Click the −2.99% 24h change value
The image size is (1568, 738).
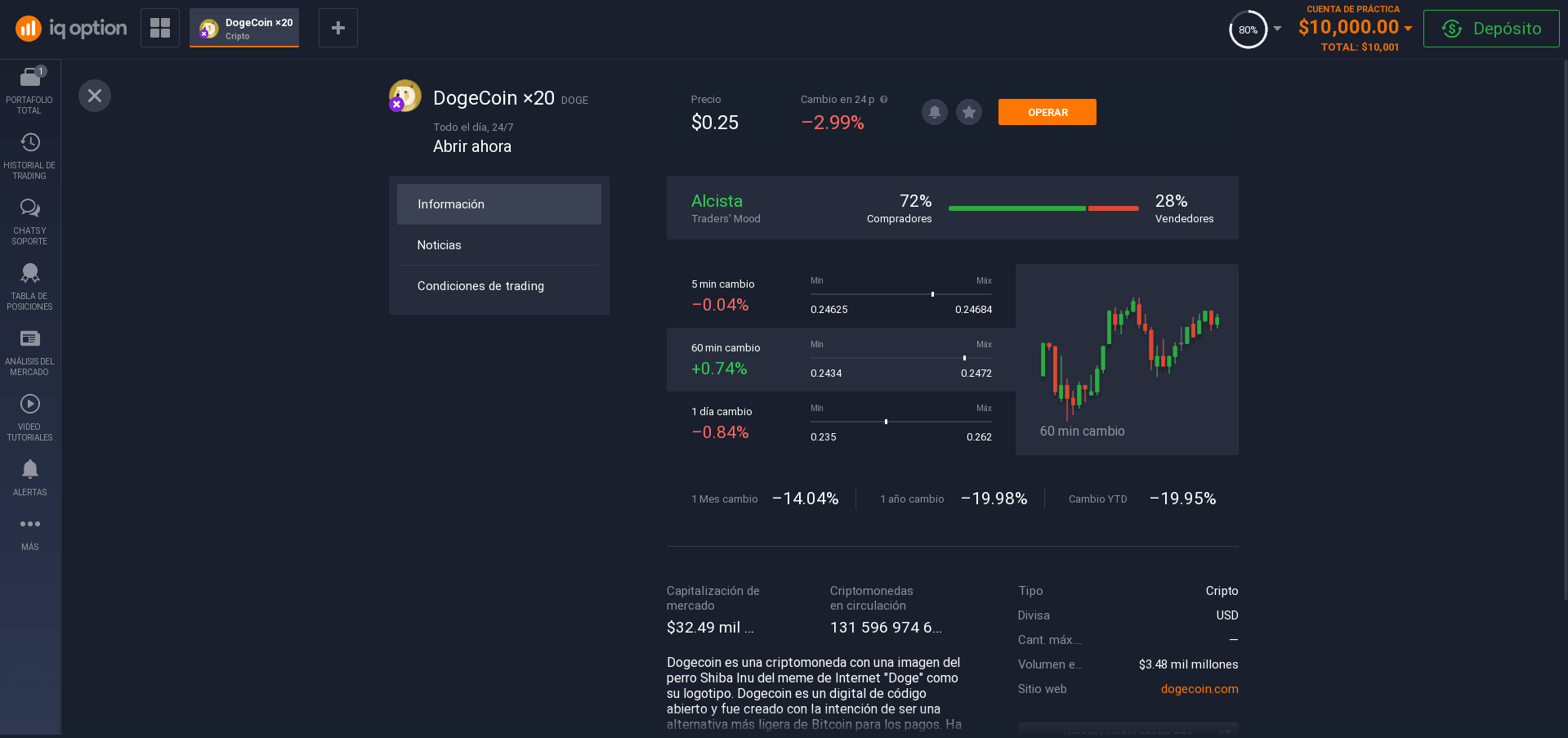coord(833,123)
